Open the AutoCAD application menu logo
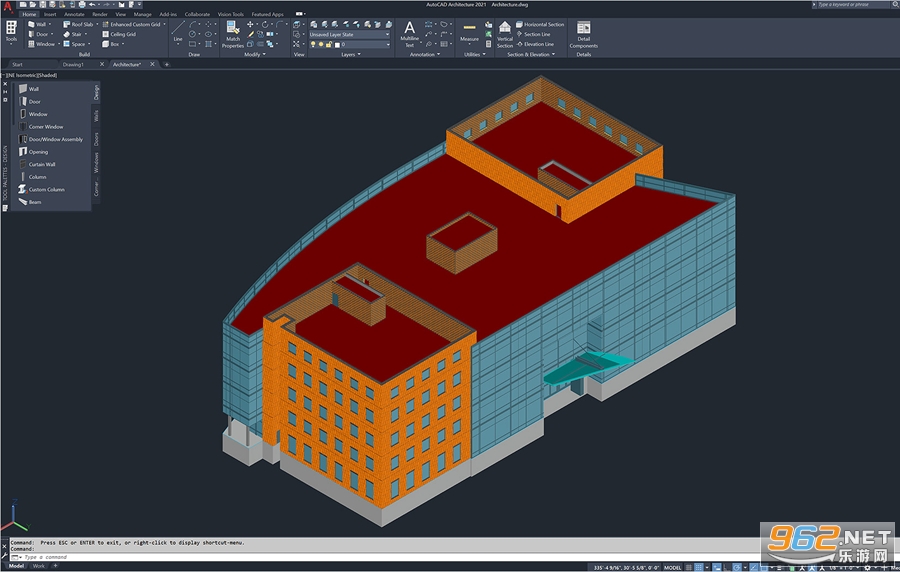Image resolution: width=900 pixels, height=572 pixels. (8, 7)
